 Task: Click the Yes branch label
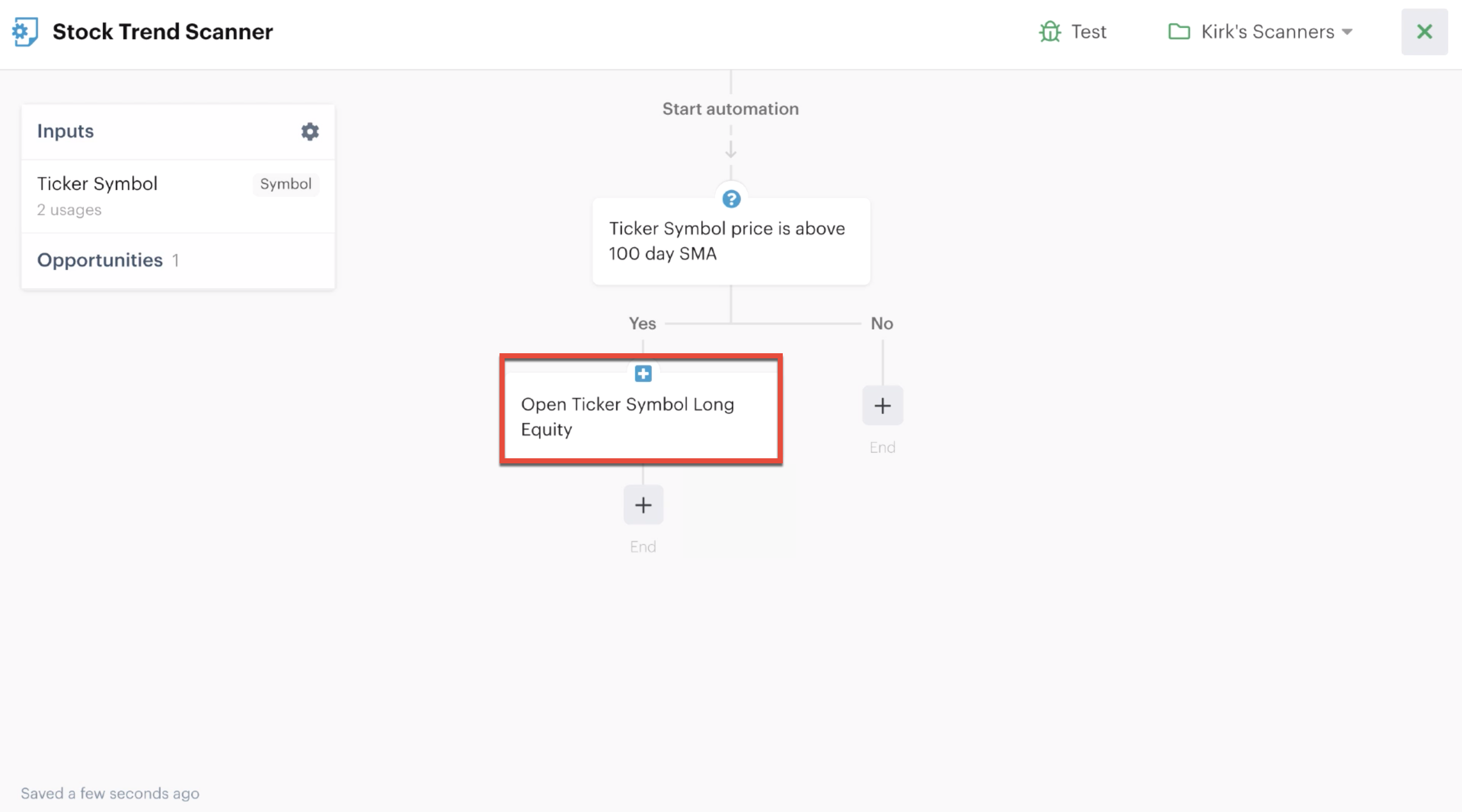(x=642, y=323)
